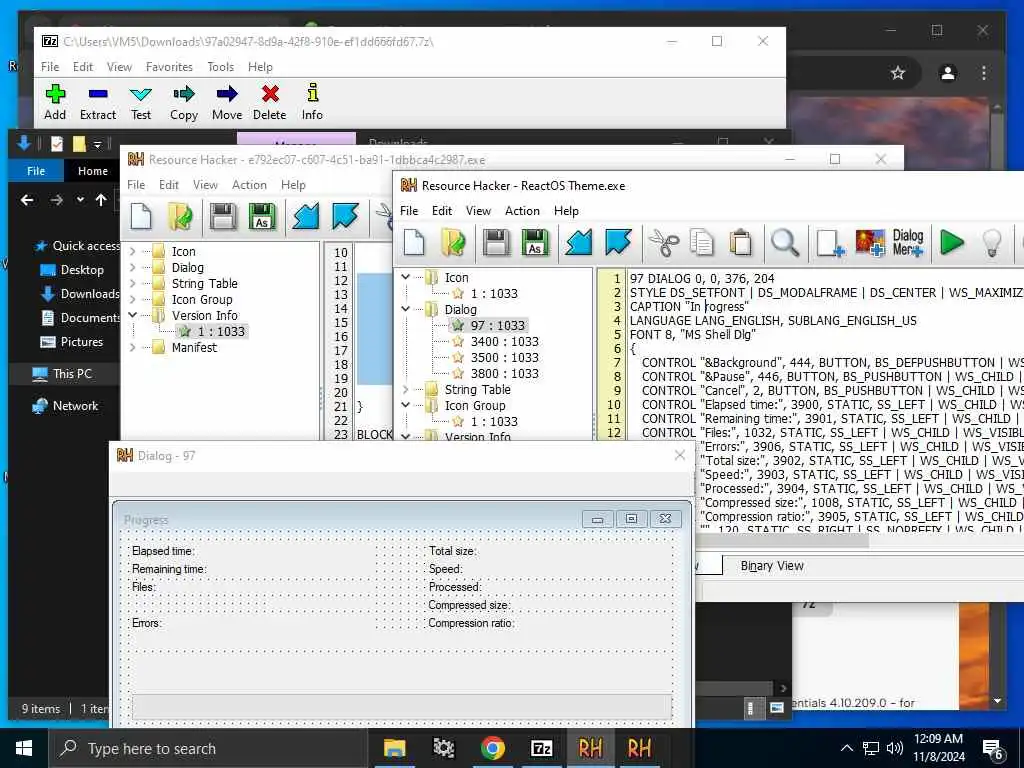Open Tools menu in 7-Zip
The height and width of the screenshot is (768, 1024).
(x=220, y=67)
